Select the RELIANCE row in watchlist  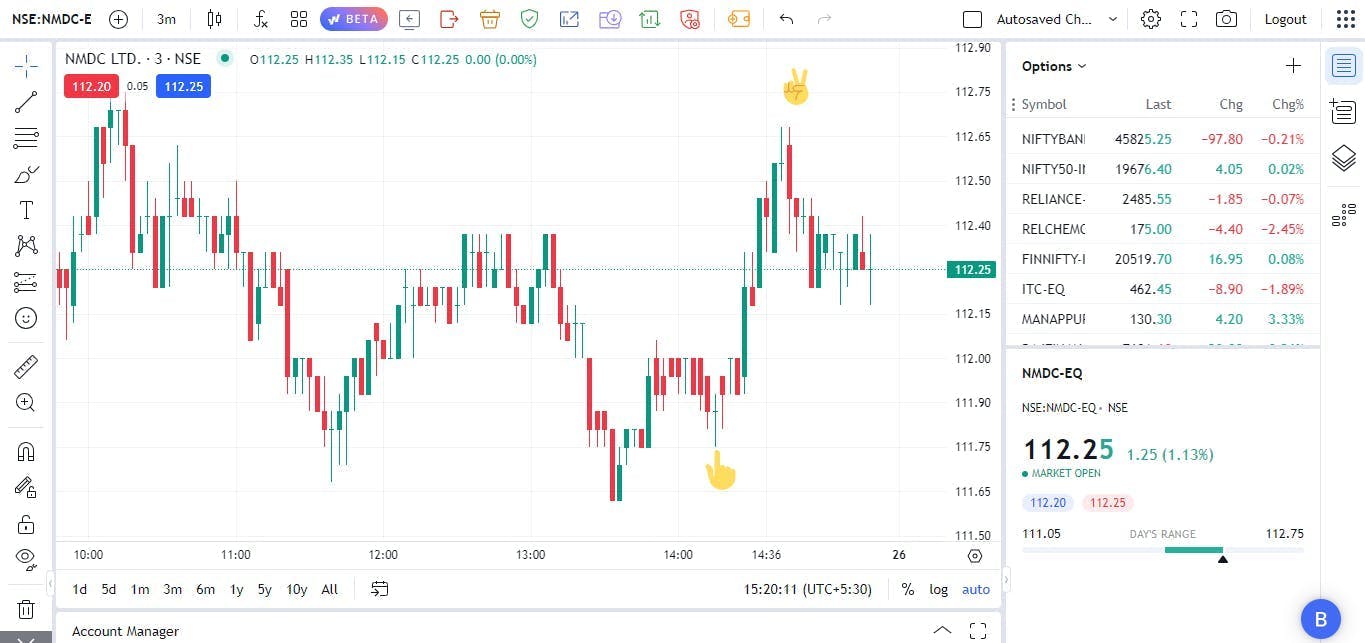pyautogui.click(x=1163, y=199)
